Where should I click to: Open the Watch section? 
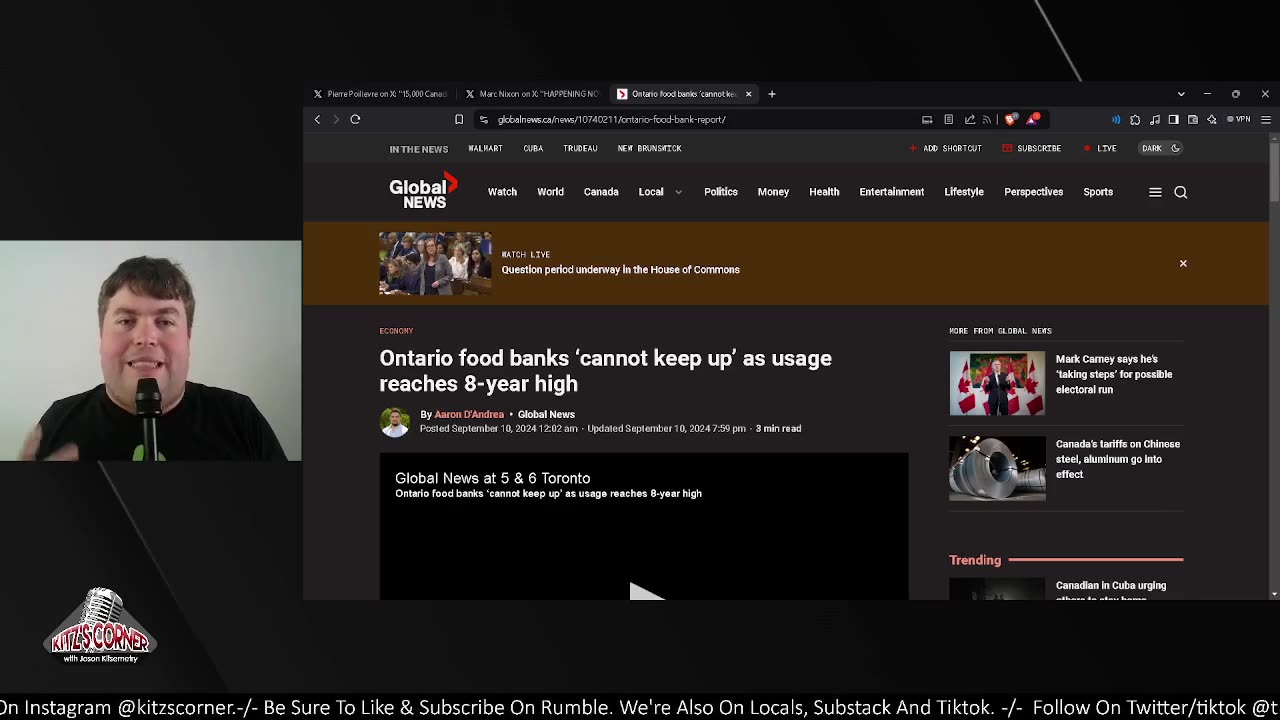502,192
